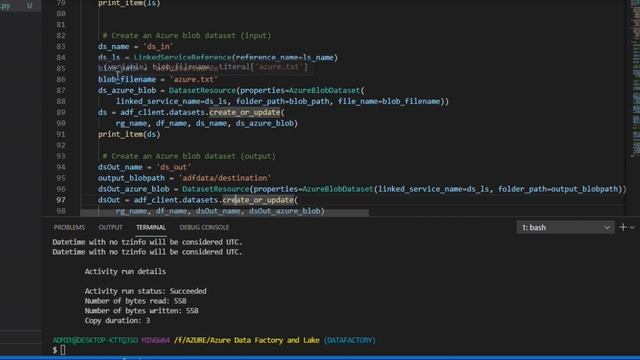Click 'Number of bytes read: 558' line
The height and width of the screenshot is (360, 640).
coord(136,301)
